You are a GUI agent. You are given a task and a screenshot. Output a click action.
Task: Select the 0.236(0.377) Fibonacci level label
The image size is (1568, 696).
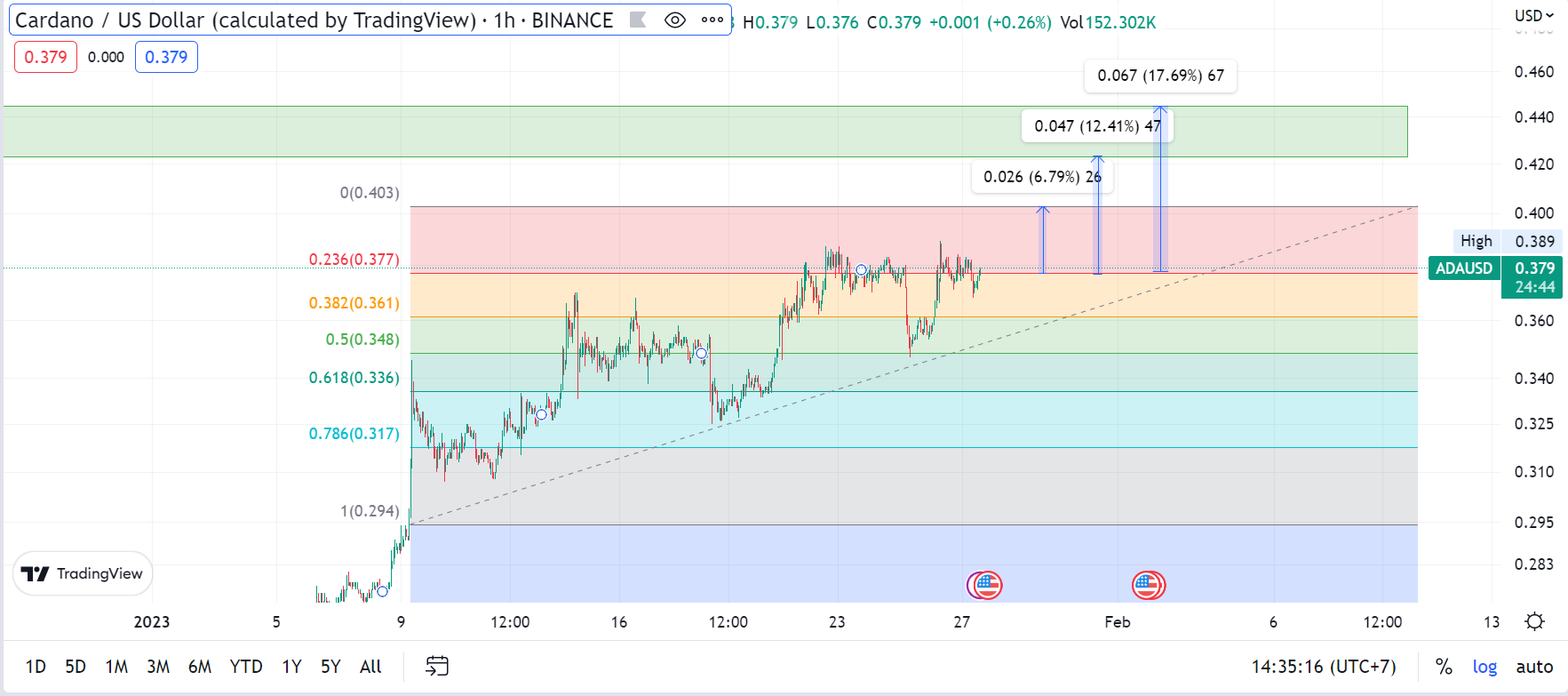(354, 260)
